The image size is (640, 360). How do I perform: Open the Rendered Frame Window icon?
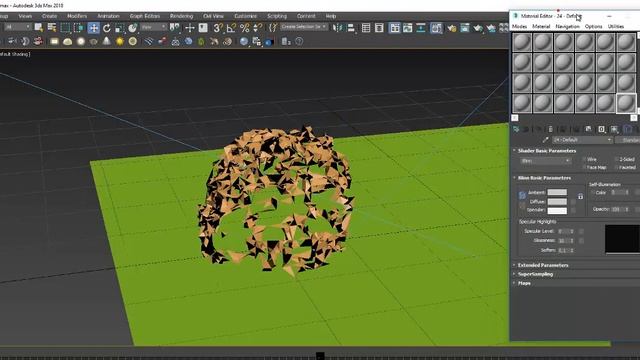point(465,28)
